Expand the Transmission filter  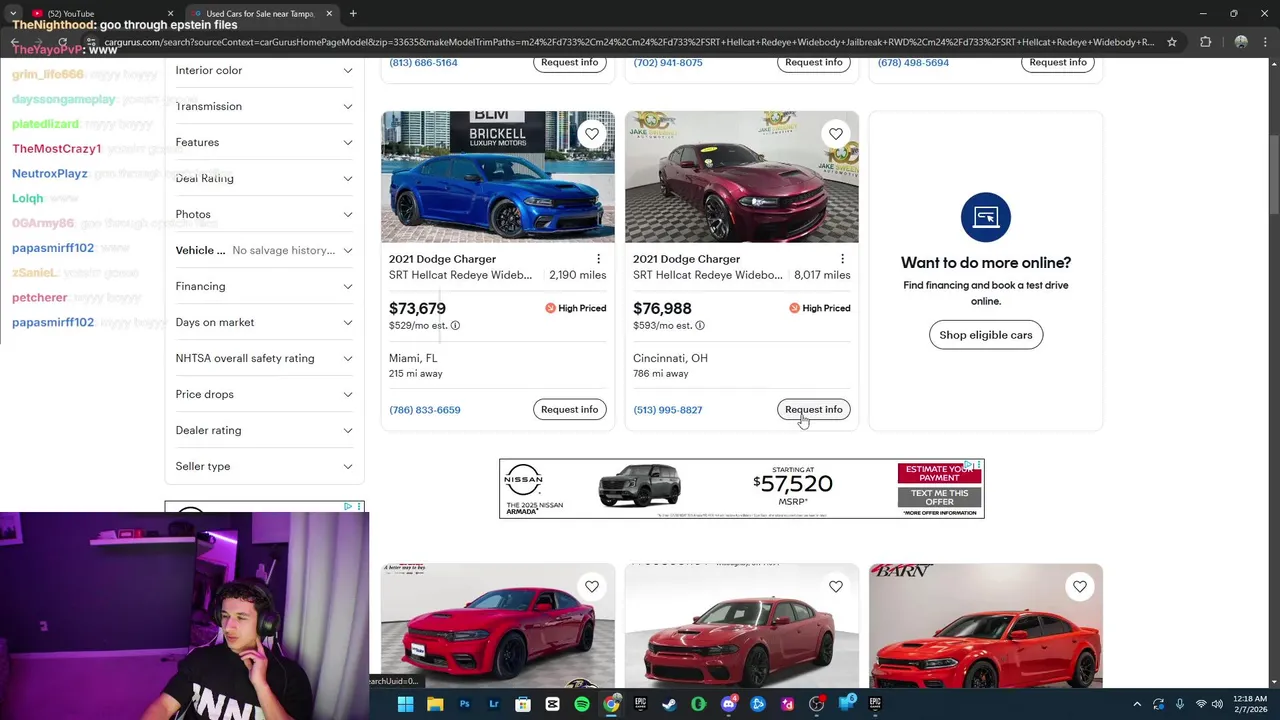click(x=264, y=106)
